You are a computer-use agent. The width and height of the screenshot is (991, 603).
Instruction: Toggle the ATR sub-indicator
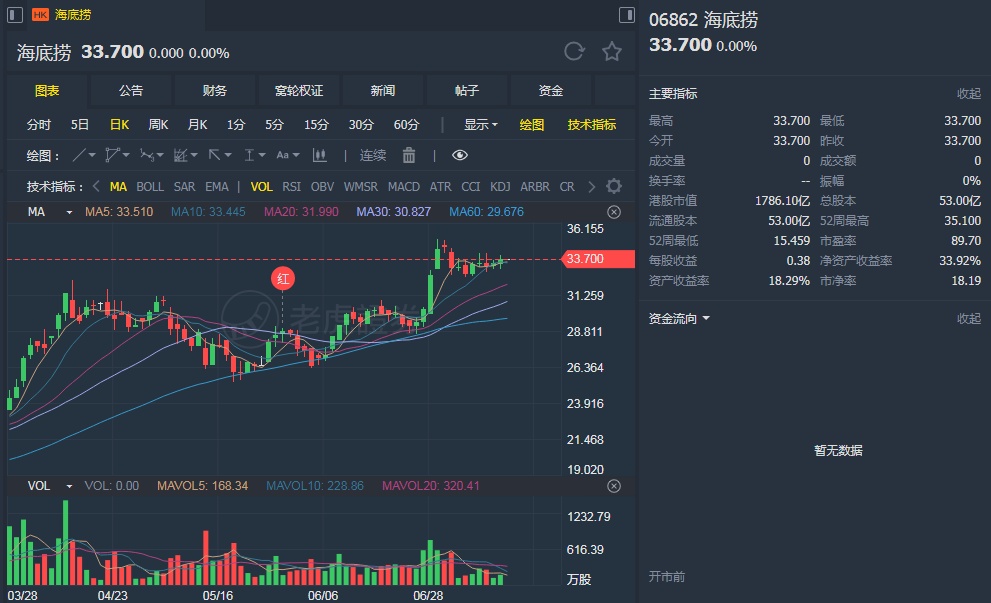click(x=440, y=186)
